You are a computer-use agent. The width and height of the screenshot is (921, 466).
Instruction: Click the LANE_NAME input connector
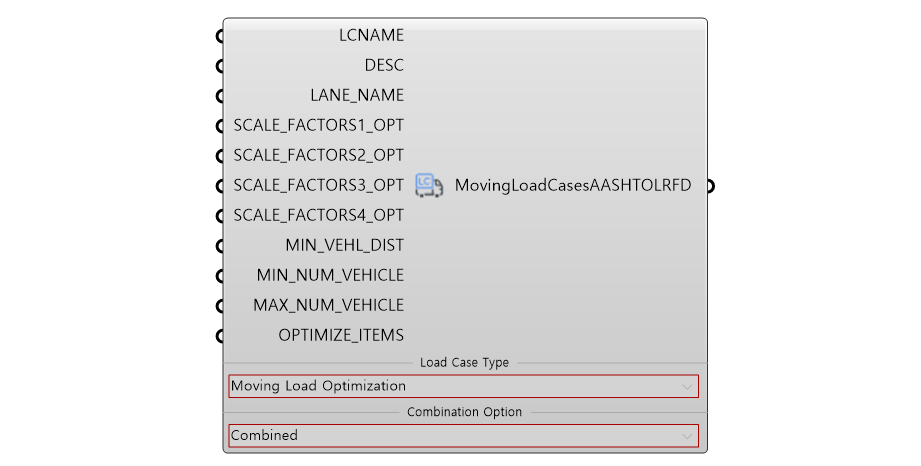221,96
